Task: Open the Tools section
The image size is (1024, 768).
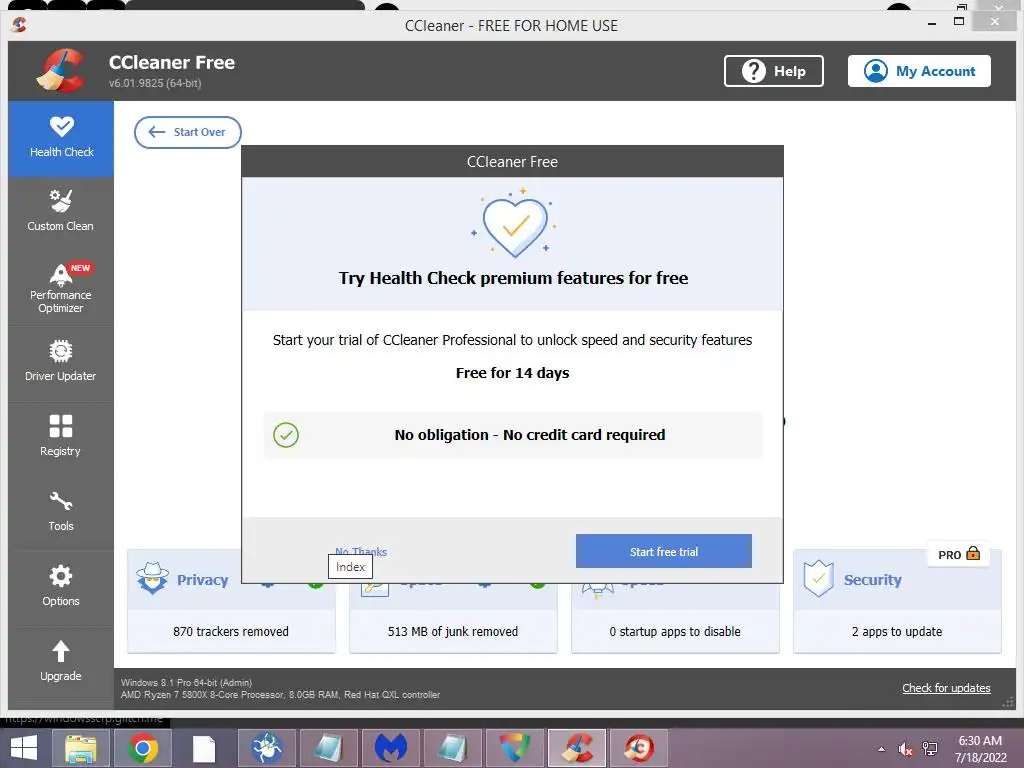Action: (x=61, y=511)
